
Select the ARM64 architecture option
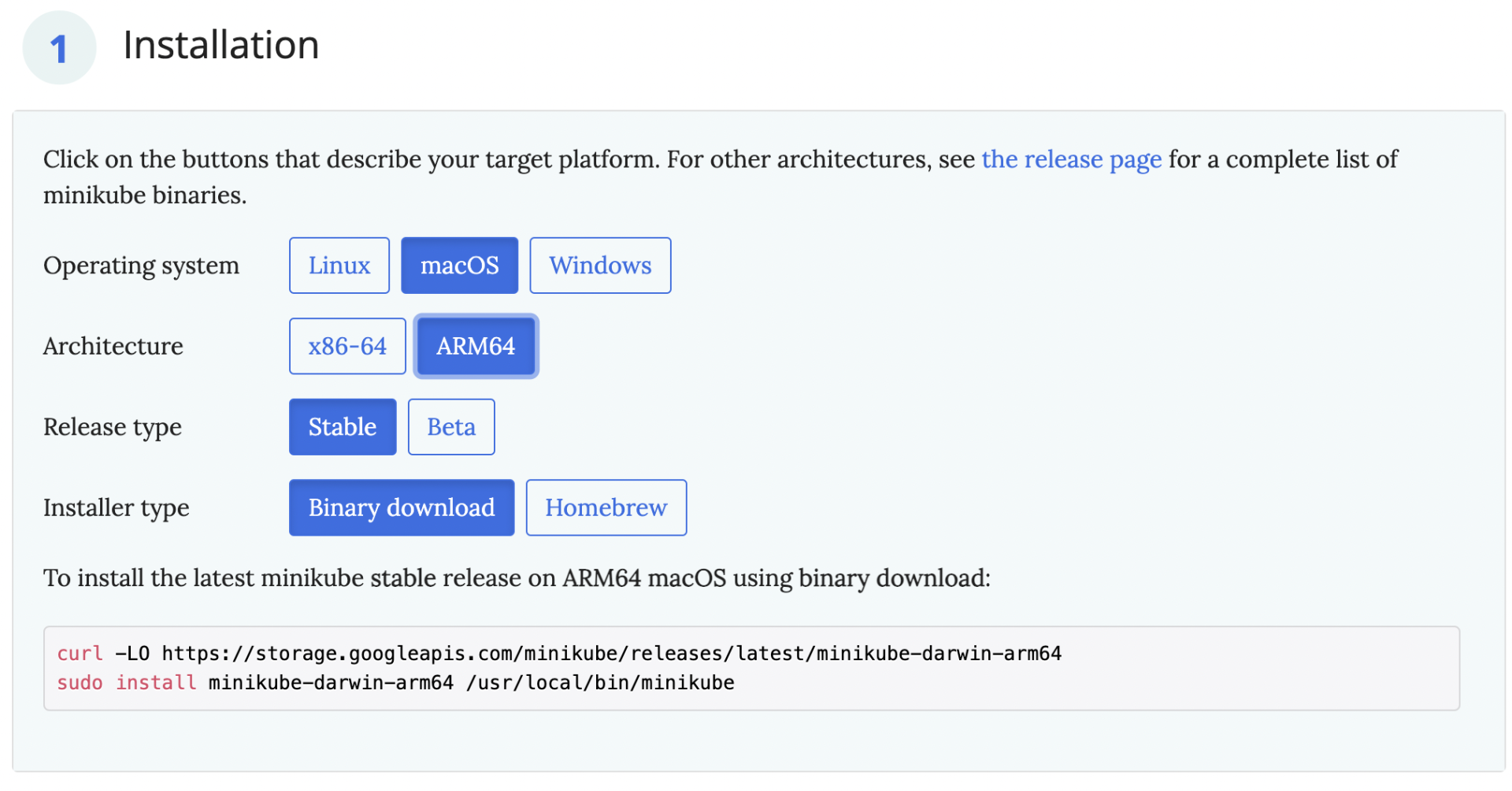coord(476,347)
